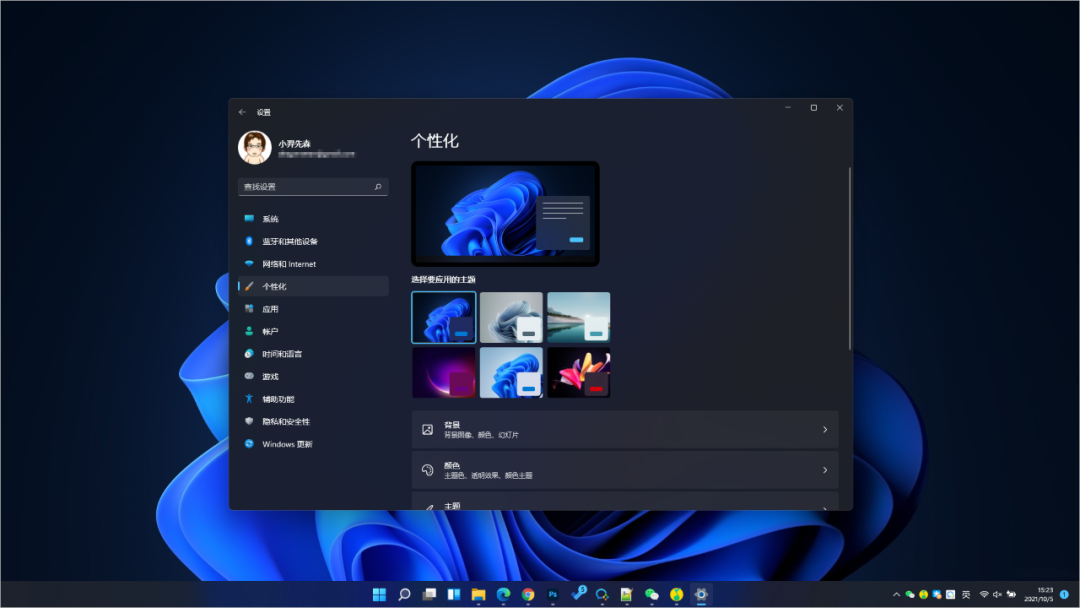Image resolution: width=1080 pixels, height=608 pixels.
Task: Click the Windows Start button
Action: (380, 594)
